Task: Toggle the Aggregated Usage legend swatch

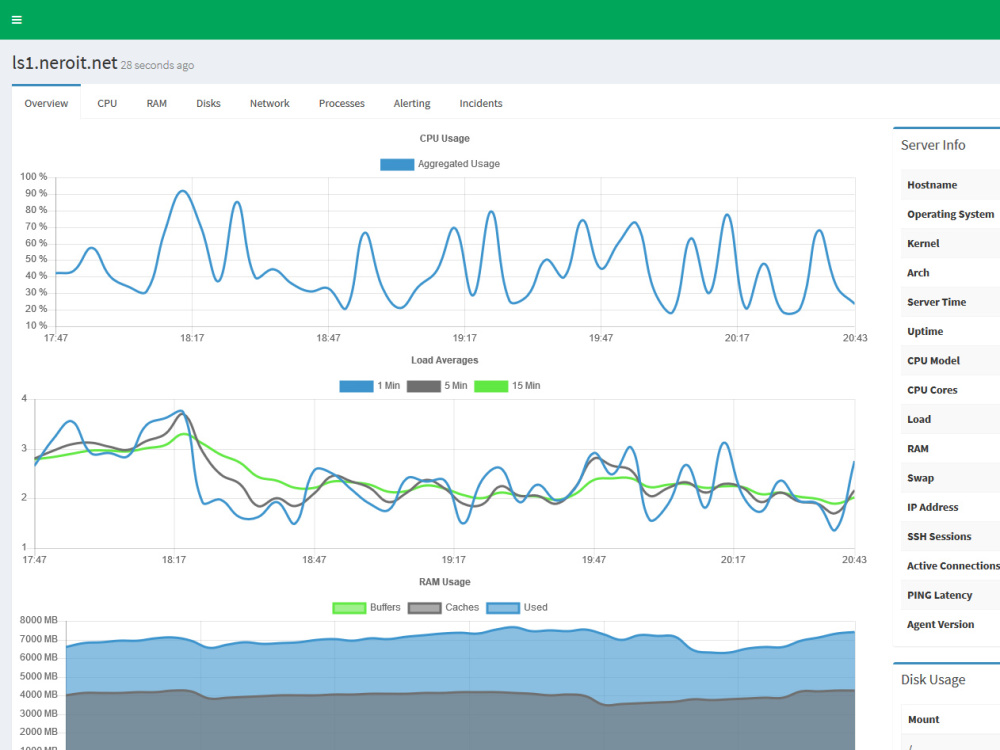Action: [x=397, y=164]
